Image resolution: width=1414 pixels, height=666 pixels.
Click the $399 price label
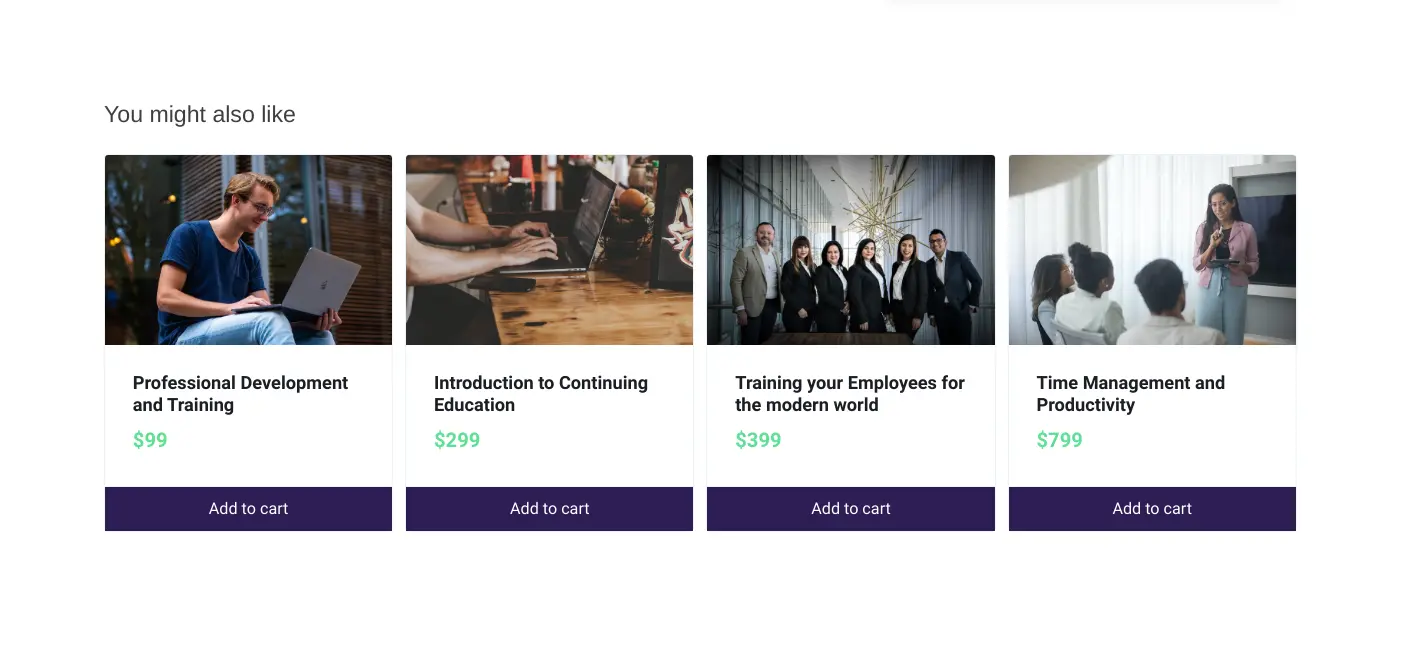[x=758, y=440]
